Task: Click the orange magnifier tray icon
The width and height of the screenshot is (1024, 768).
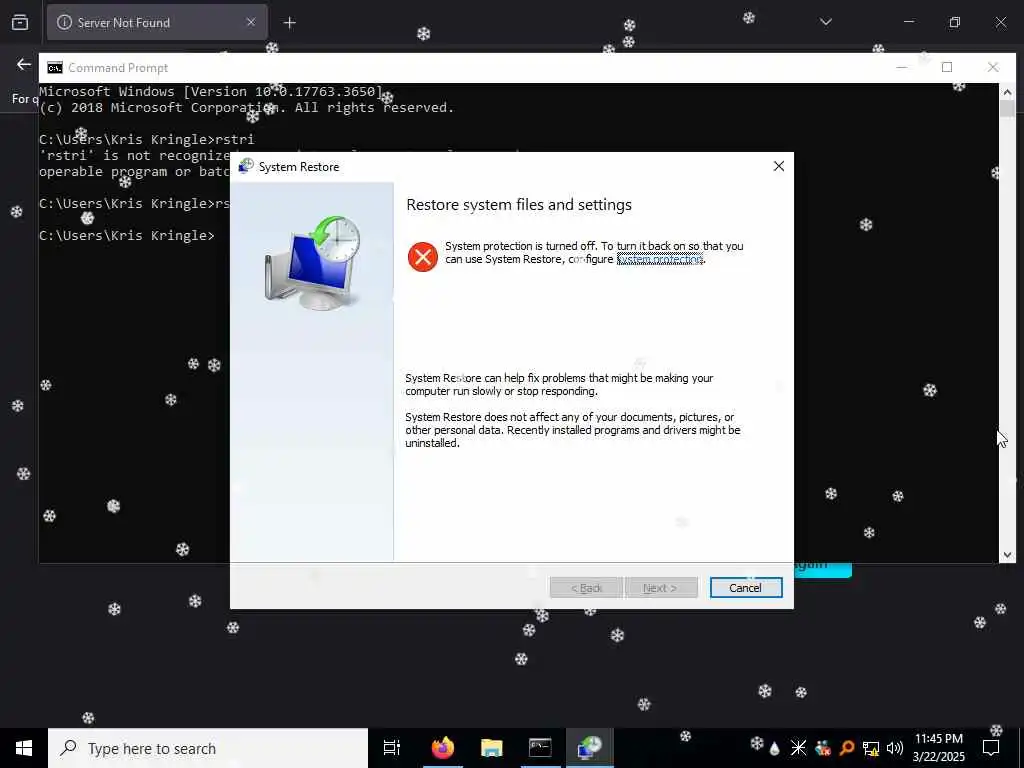Action: (x=847, y=748)
